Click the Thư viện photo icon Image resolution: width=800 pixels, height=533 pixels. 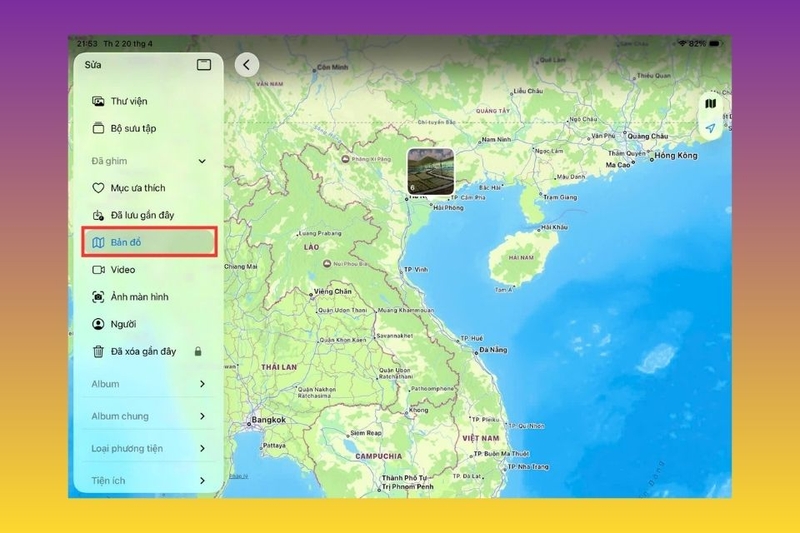click(98, 101)
